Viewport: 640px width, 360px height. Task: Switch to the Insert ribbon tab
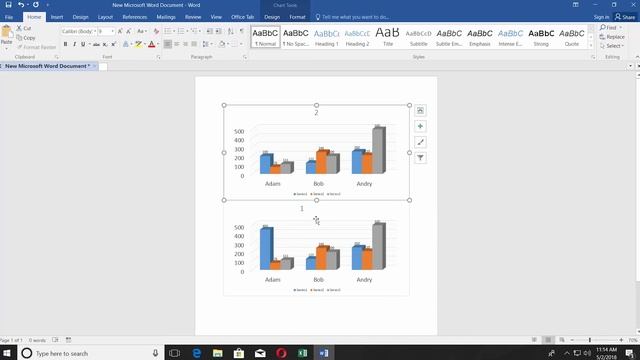[57, 17]
